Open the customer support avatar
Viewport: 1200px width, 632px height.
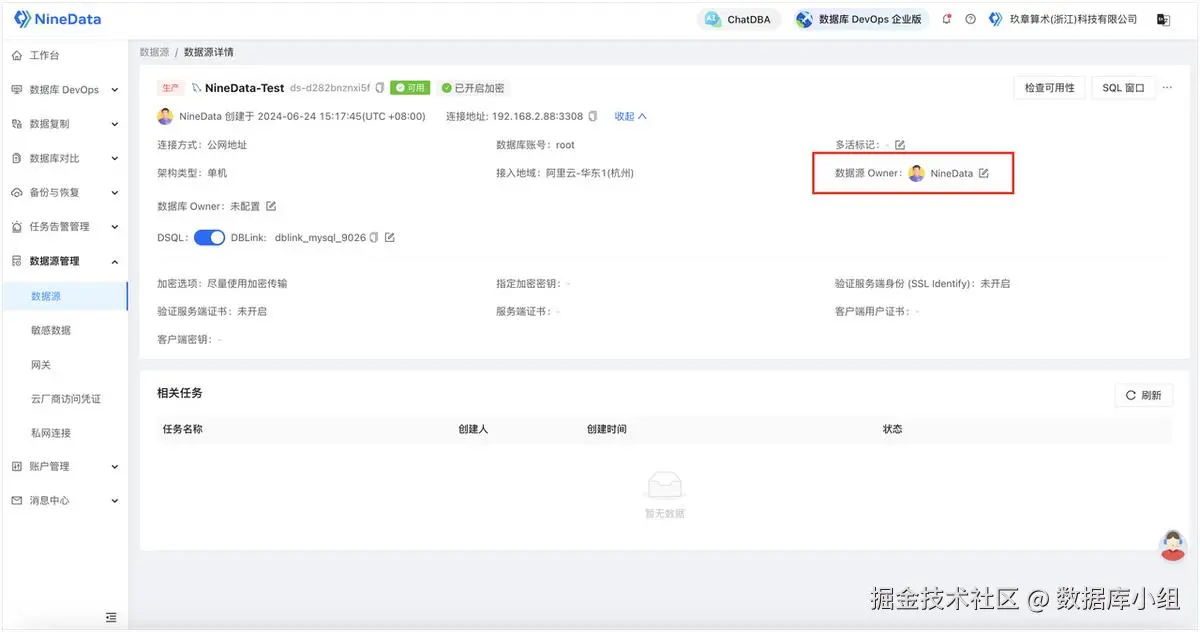pyautogui.click(x=1172, y=545)
